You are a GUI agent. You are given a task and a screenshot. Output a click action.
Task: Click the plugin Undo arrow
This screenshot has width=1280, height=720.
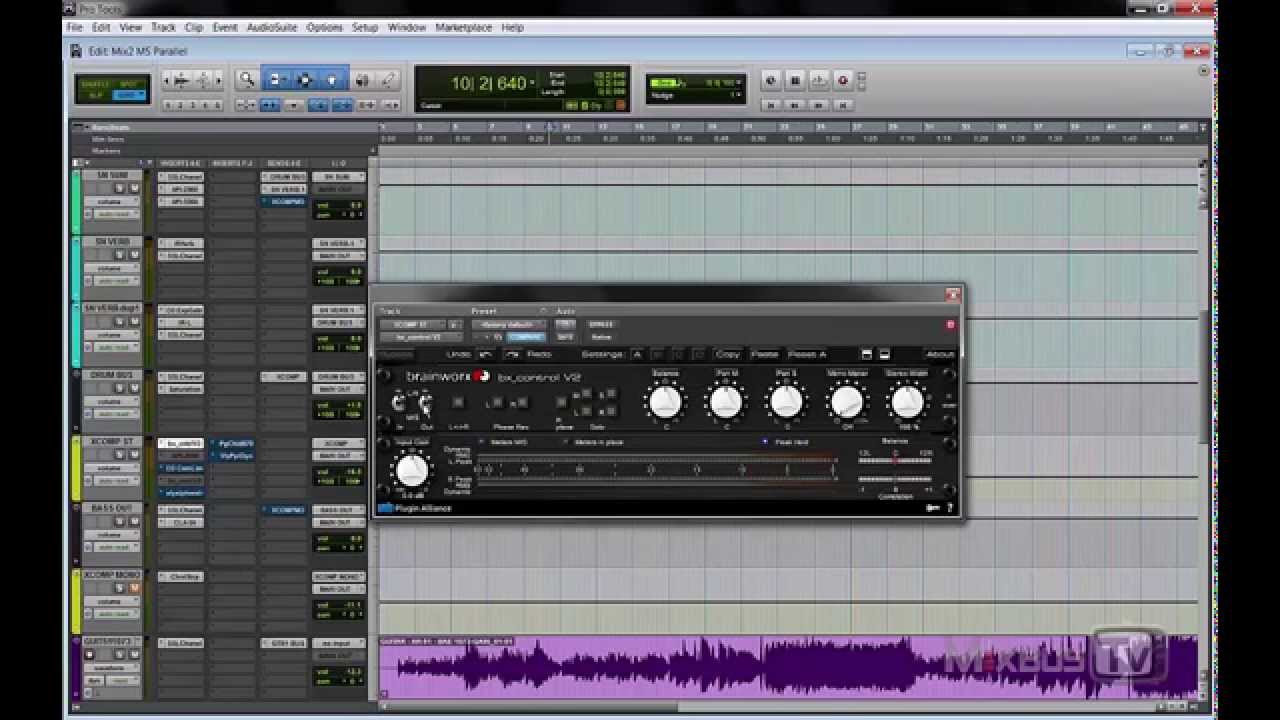[x=486, y=354]
